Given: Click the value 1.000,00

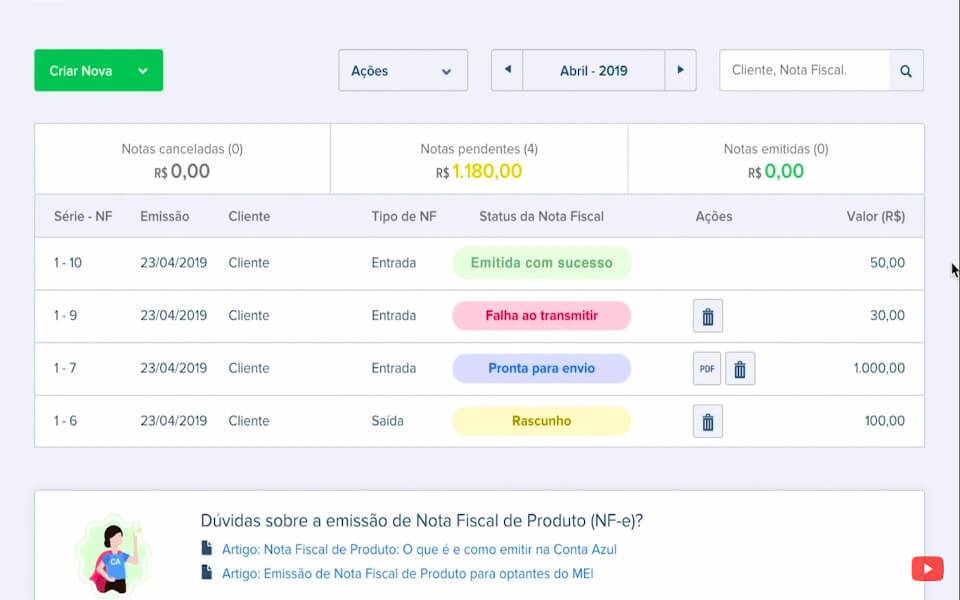Looking at the screenshot, I should tap(879, 368).
